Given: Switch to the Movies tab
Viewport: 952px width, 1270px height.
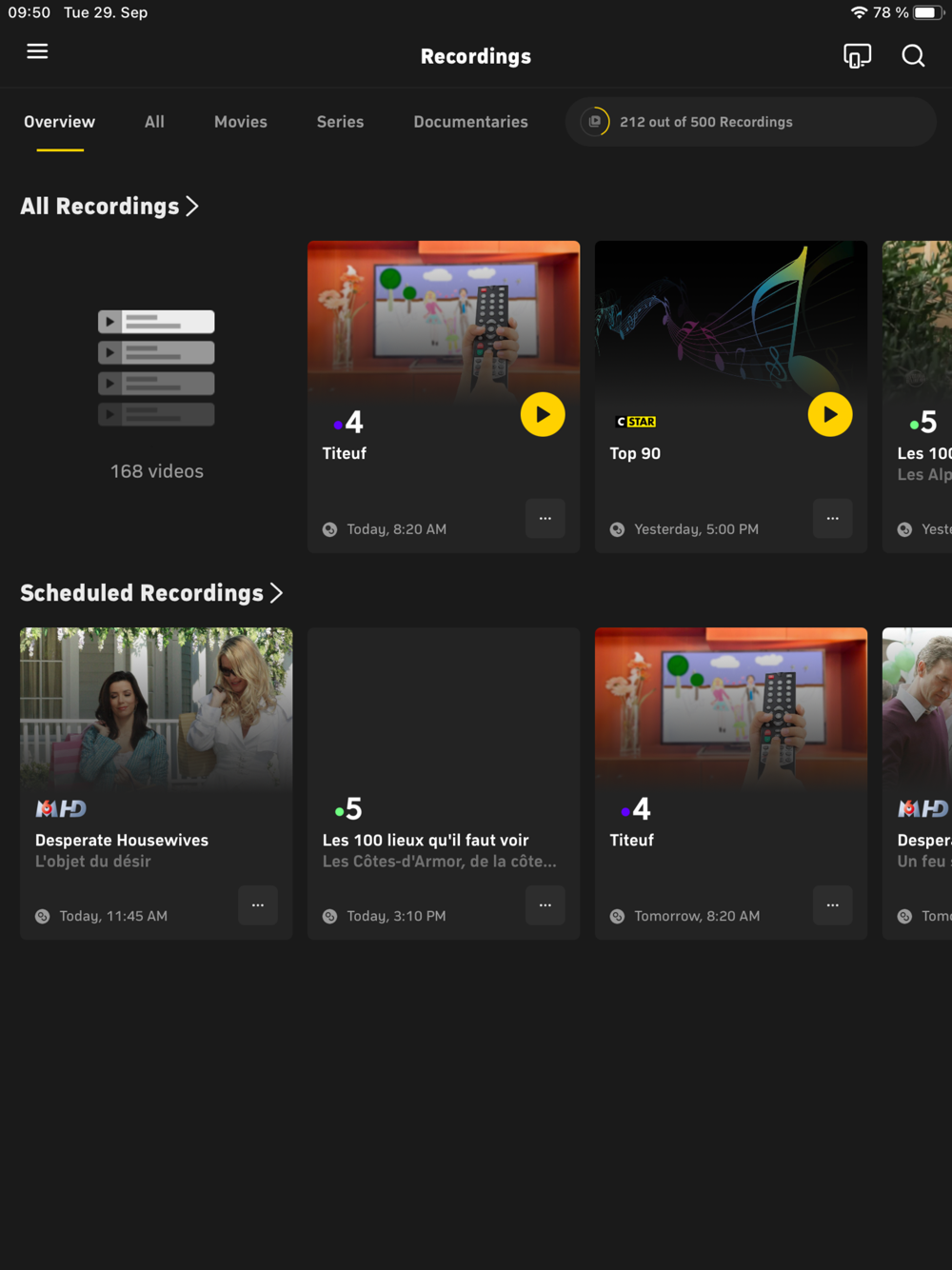Looking at the screenshot, I should click(x=241, y=122).
